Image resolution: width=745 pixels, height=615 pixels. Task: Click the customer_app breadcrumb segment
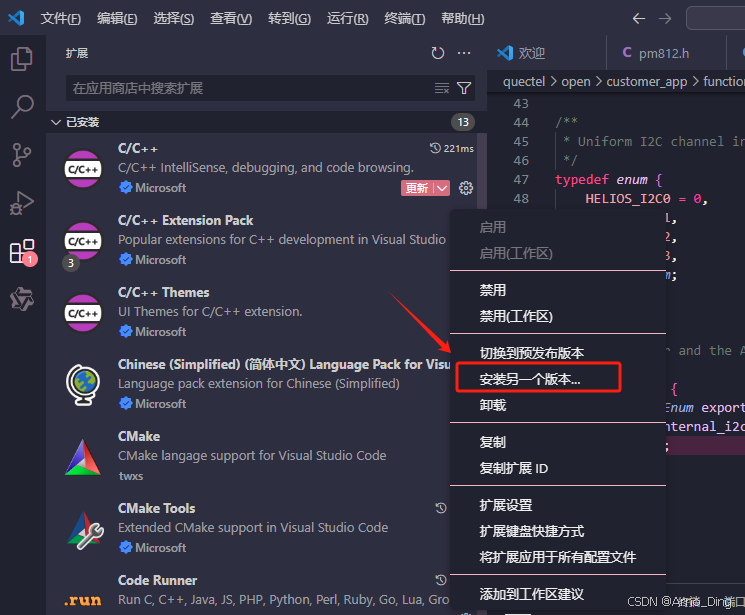coord(646,82)
